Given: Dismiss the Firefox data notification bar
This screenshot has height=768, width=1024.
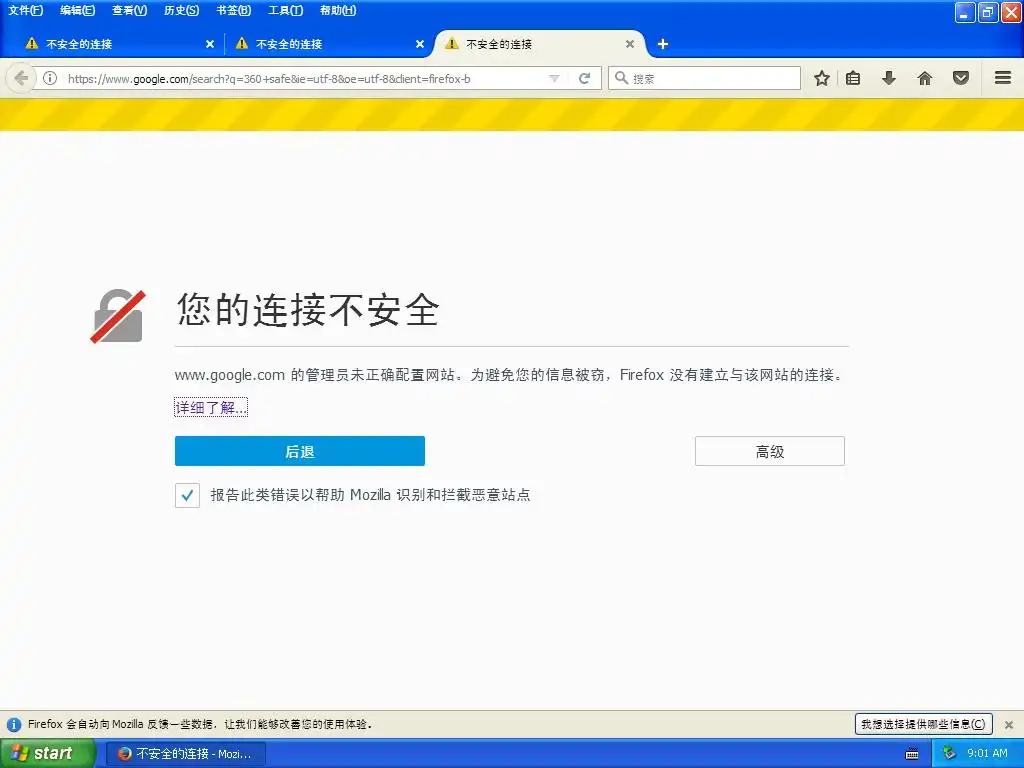Looking at the screenshot, I should 1009,724.
